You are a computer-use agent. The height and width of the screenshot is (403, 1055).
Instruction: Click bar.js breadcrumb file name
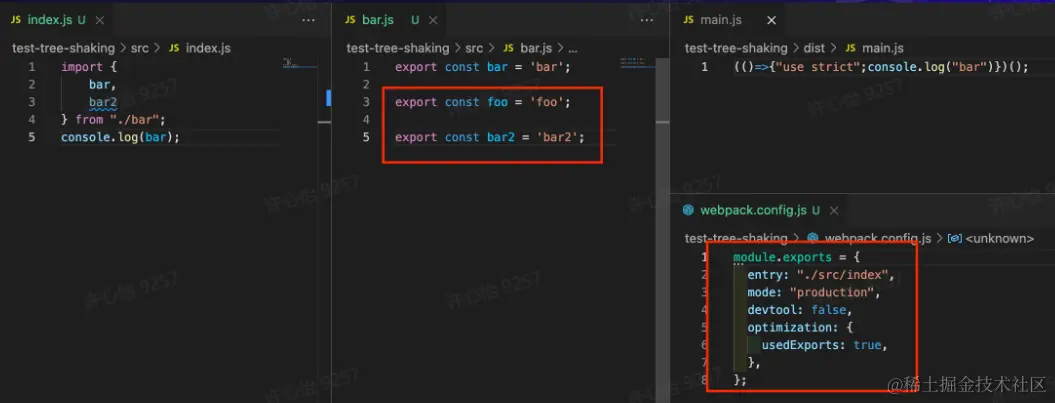[x=536, y=48]
